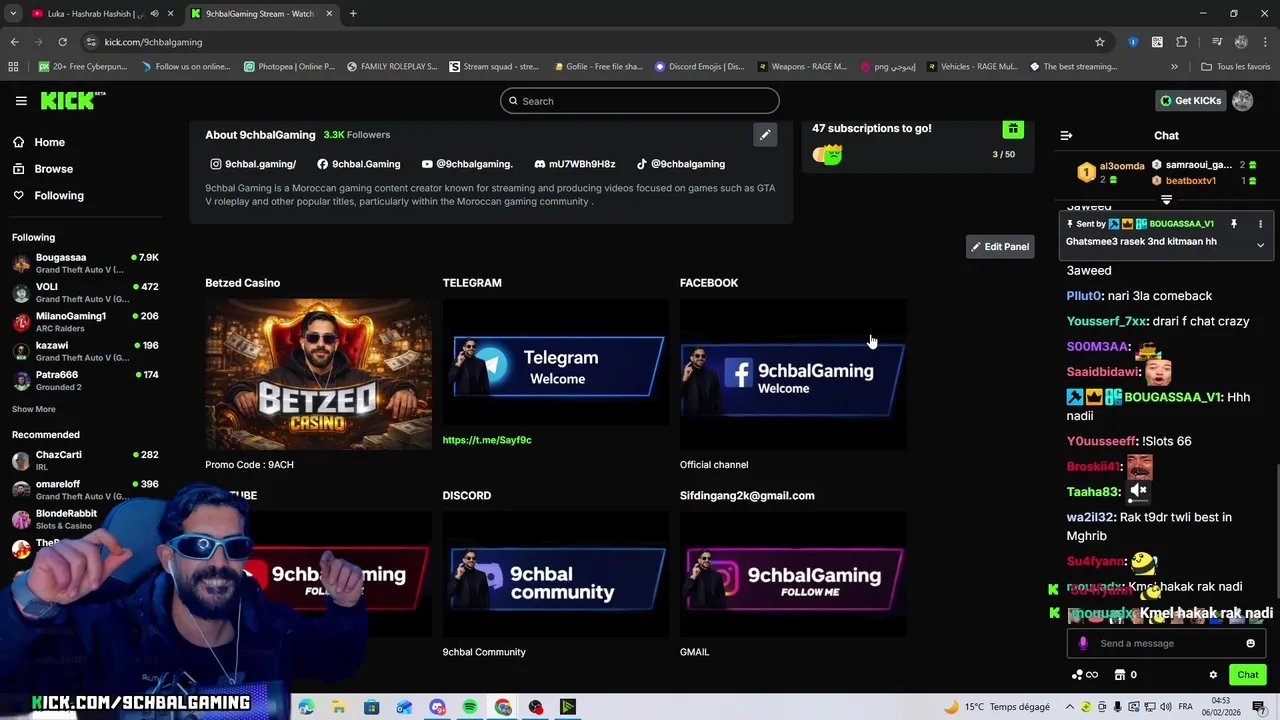Edit the About section with the pencil icon
The image size is (1280, 720).
[765, 135]
